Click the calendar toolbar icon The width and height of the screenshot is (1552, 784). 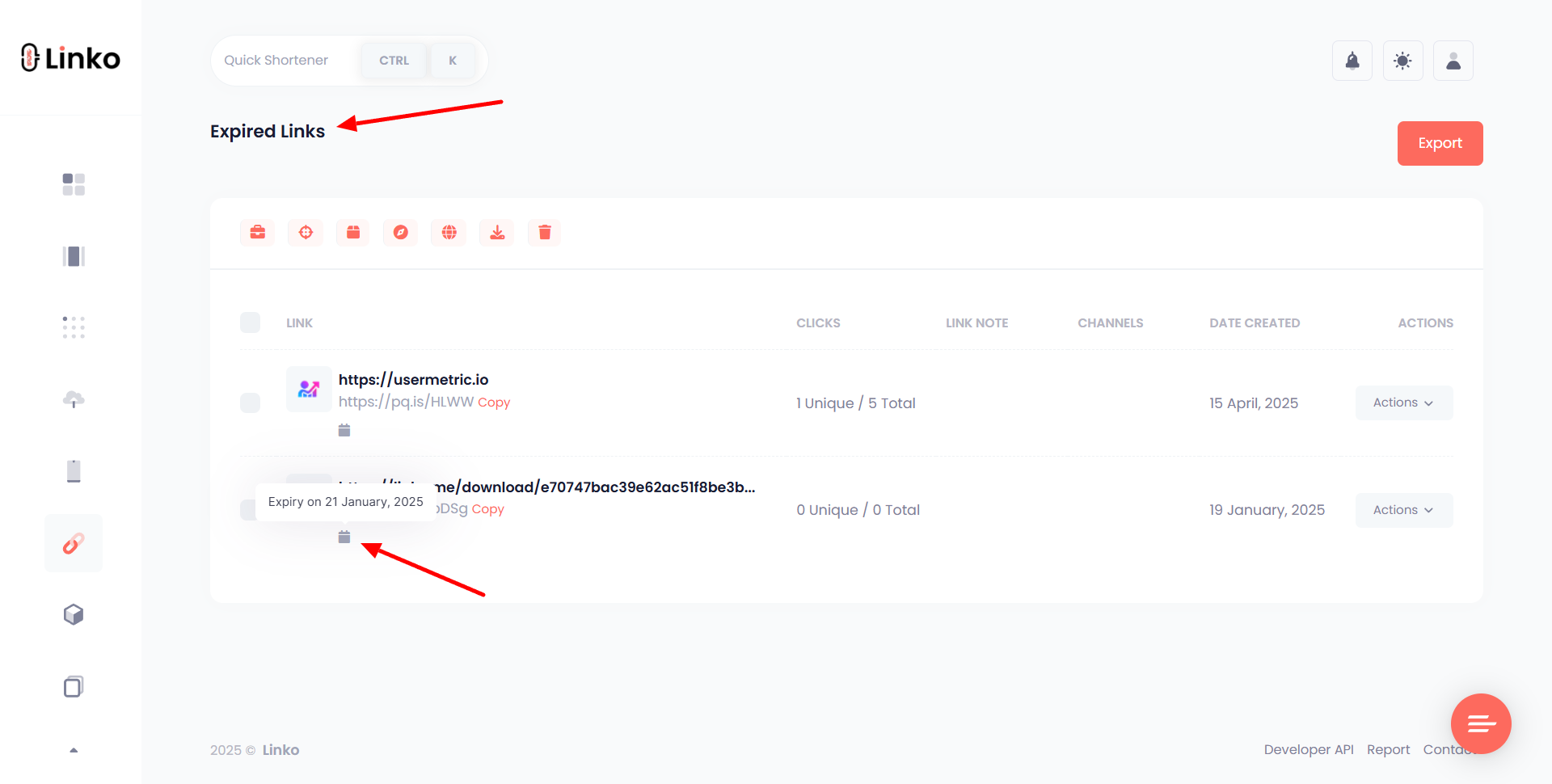[353, 233]
